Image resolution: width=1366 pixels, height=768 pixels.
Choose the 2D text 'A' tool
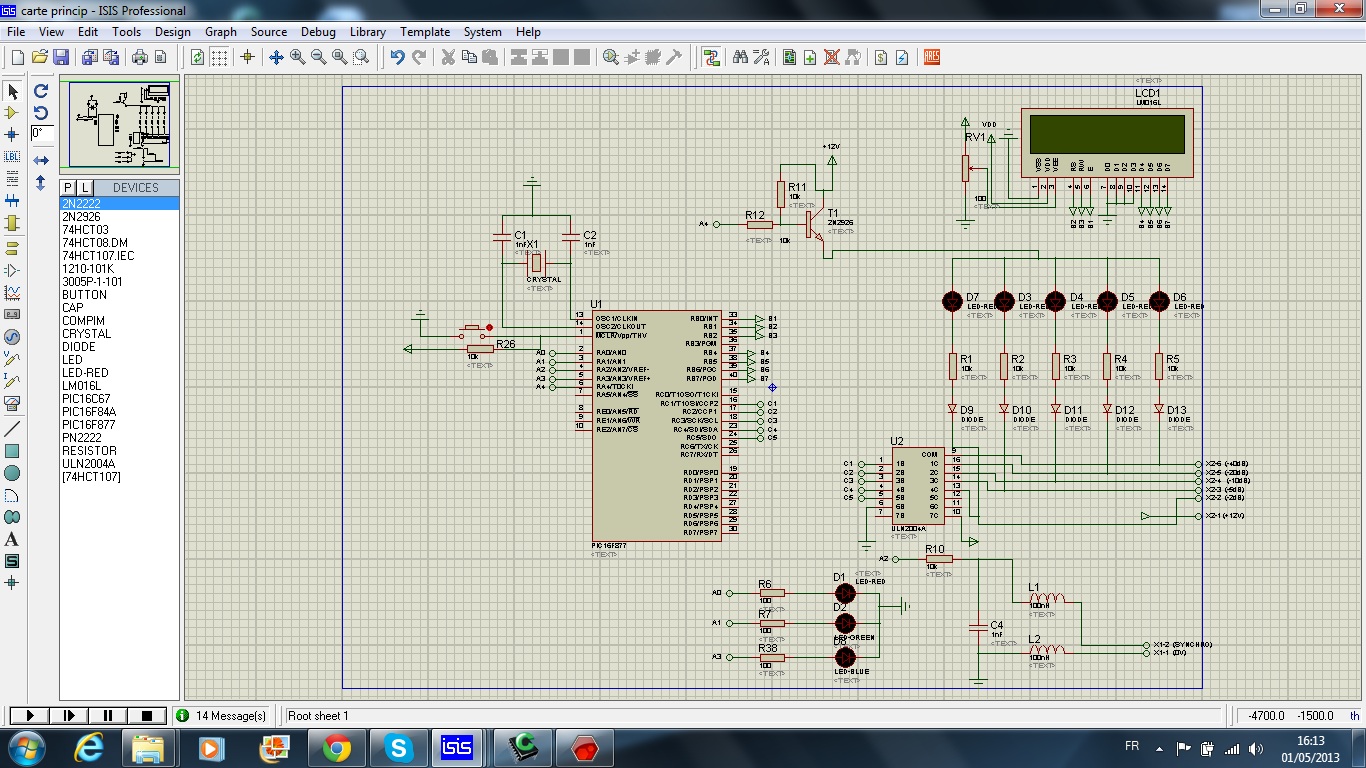click(13, 539)
